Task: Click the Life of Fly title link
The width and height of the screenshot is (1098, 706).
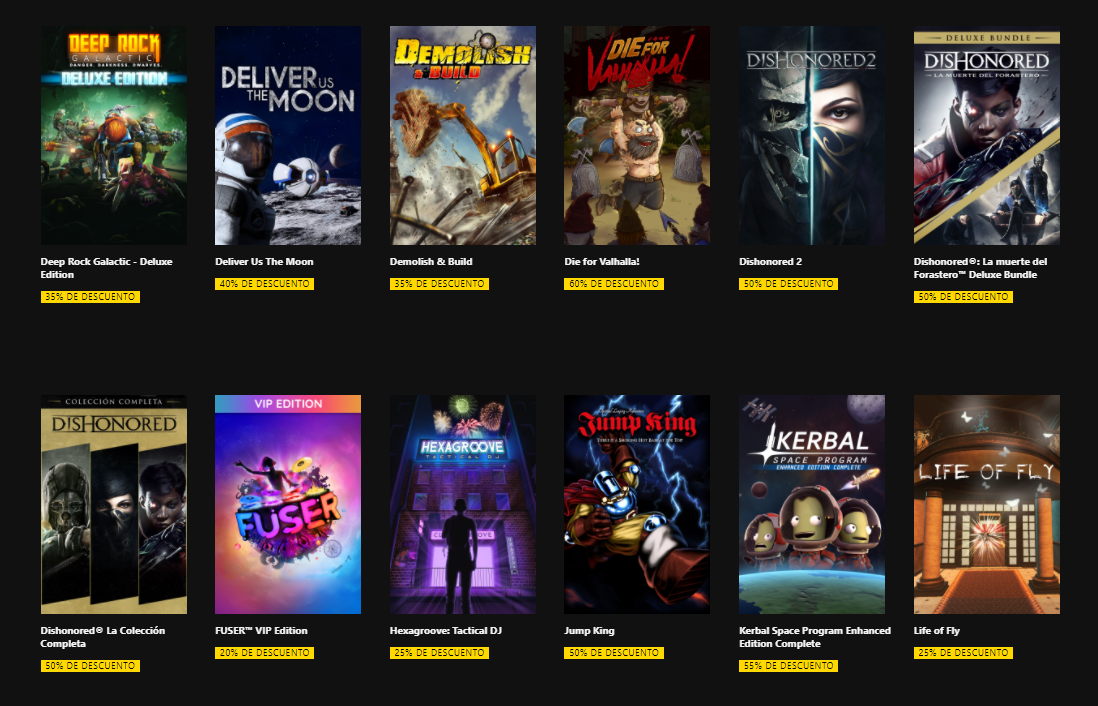Action: [x=936, y=631]
